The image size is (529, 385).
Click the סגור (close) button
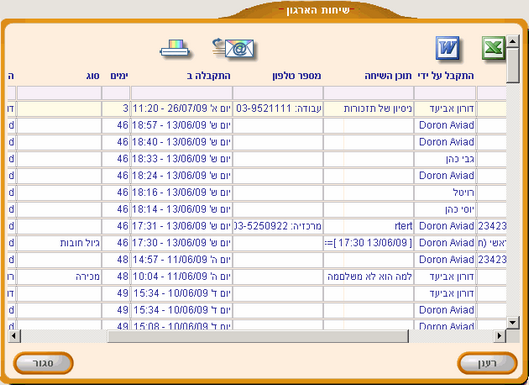coord(43,363)
